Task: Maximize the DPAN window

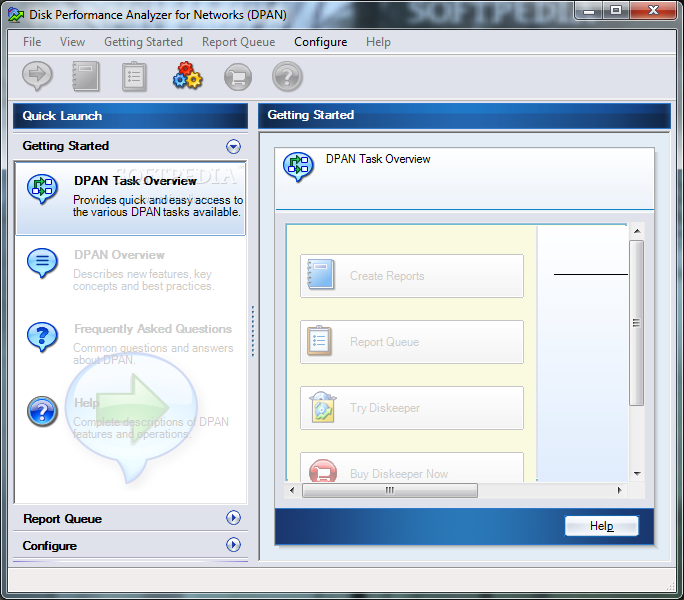Action: coord(616,10)
